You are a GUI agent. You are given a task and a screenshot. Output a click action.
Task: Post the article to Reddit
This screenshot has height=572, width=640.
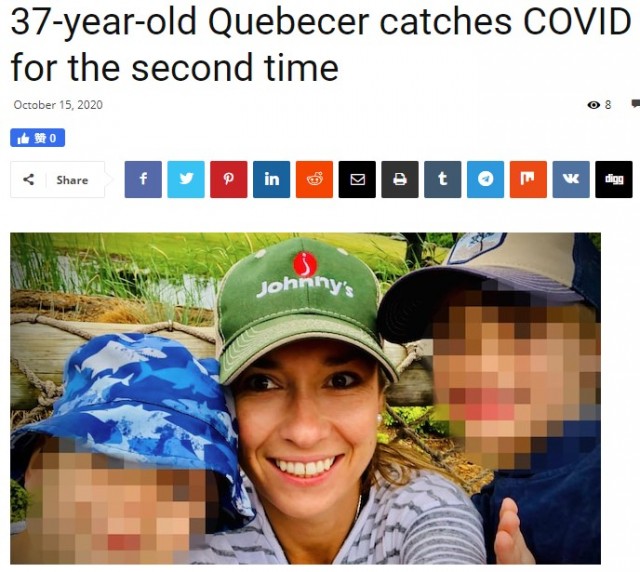pyautogui.click(x=314, y=179)
